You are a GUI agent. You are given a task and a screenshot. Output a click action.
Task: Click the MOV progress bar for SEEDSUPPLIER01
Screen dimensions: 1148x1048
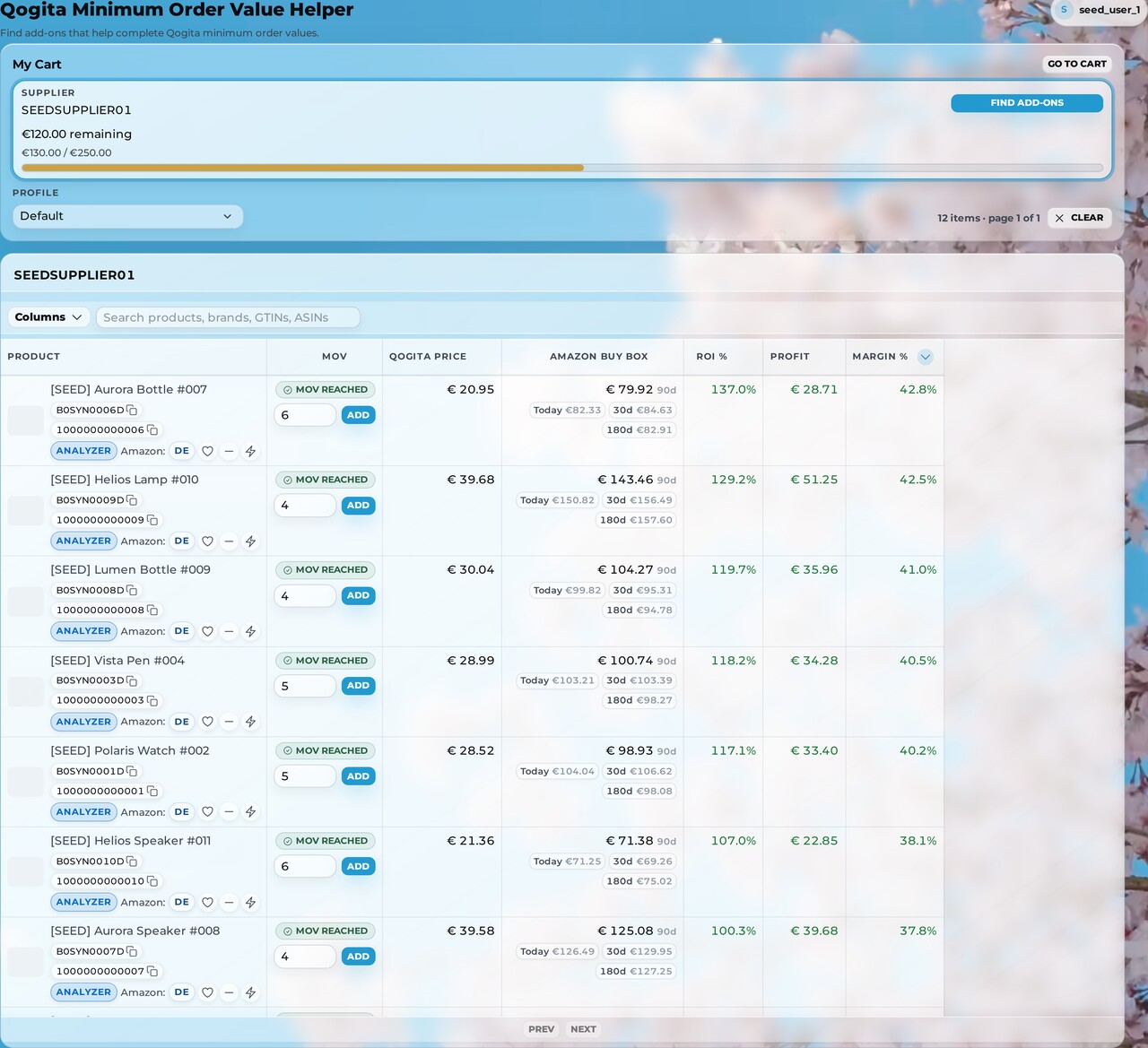point(562,168)
